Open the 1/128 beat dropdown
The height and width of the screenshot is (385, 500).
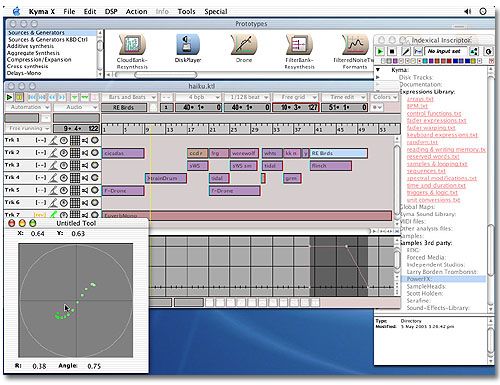click(246, 97)
